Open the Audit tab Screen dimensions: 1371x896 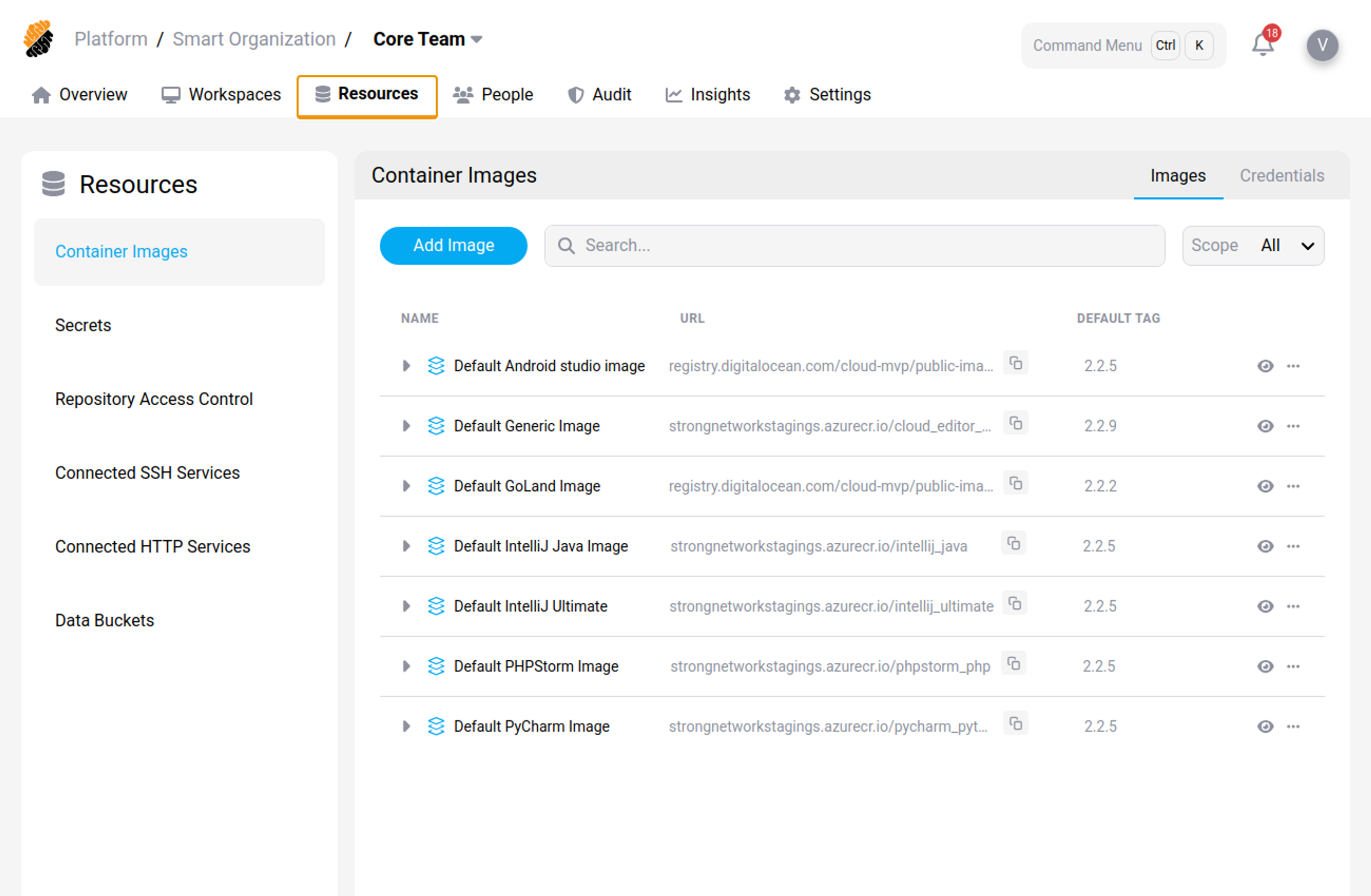[x=599, y=94]
